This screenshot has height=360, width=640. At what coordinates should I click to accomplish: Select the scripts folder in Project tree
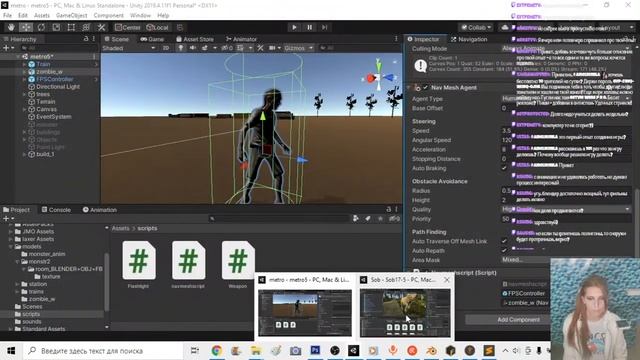click(31, 314)
